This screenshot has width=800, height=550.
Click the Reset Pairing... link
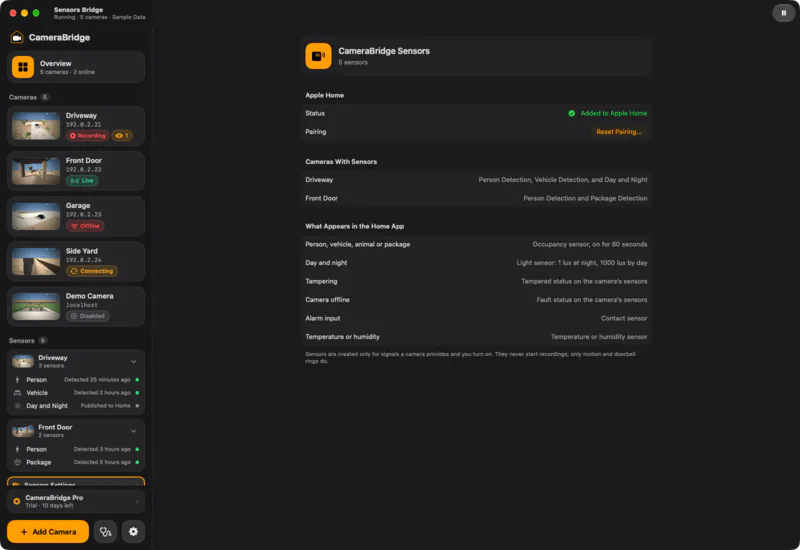click(618, 132)
